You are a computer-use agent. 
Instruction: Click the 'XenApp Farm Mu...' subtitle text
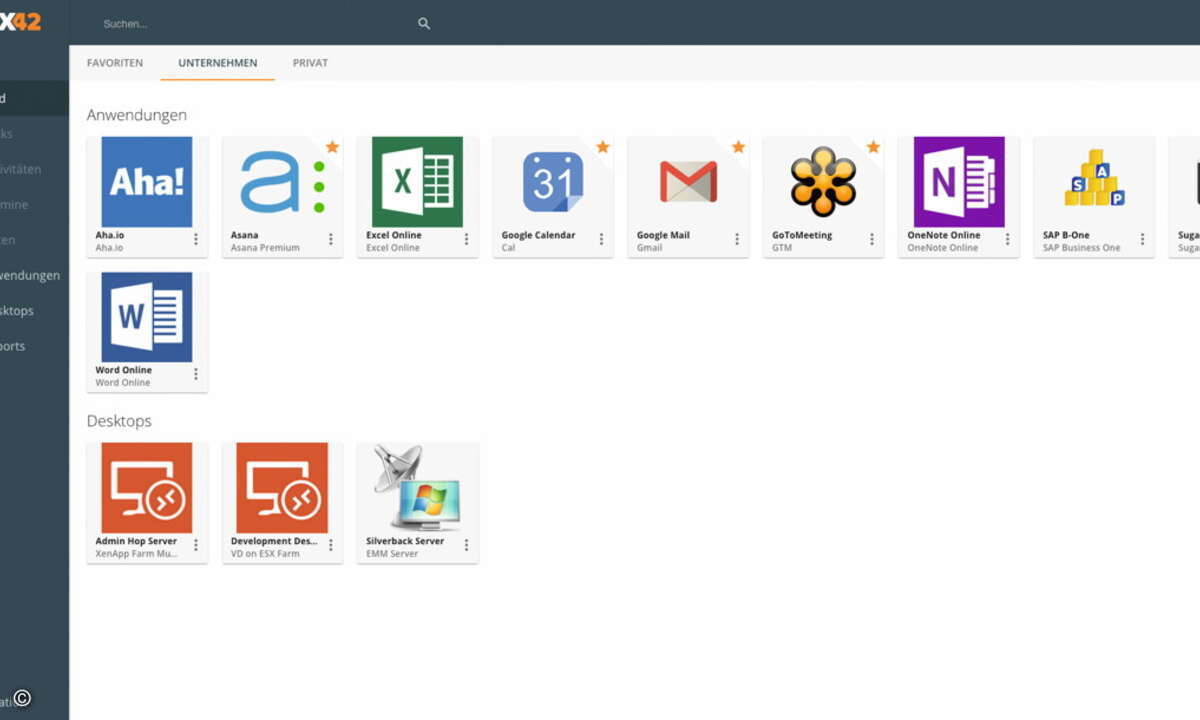pyautogui.click(x=137, y=554)
